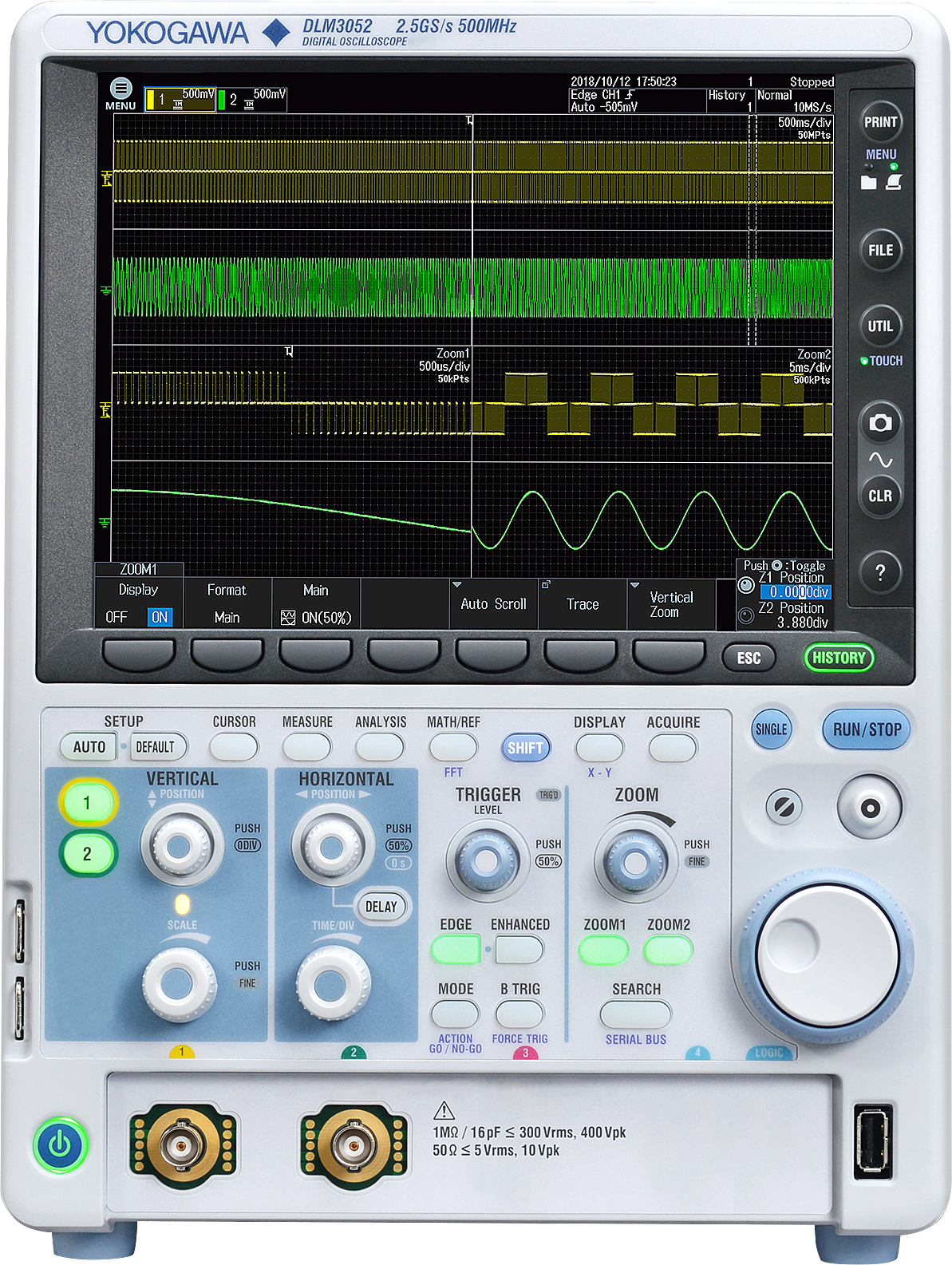
Task: Click the printer icon under MENU
Action: tap(894, 182)
